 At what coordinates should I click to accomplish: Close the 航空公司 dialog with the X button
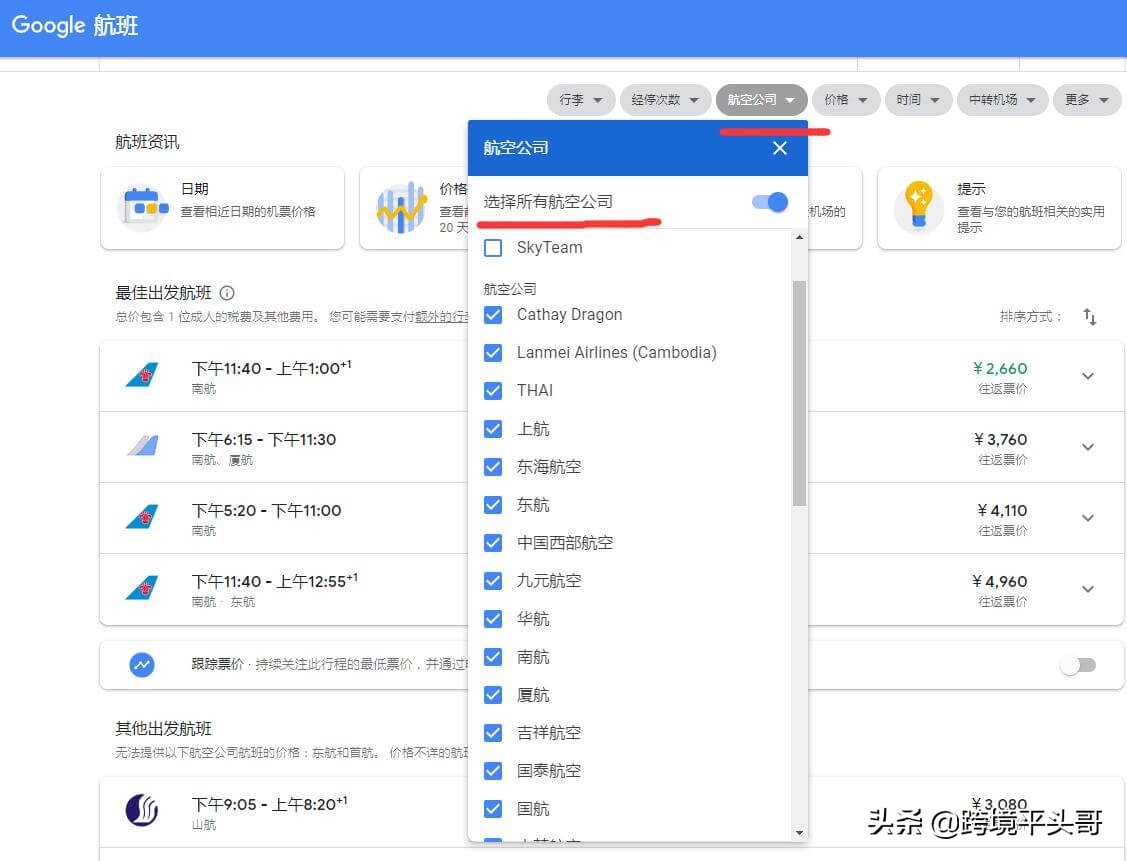tap(779, 147)
